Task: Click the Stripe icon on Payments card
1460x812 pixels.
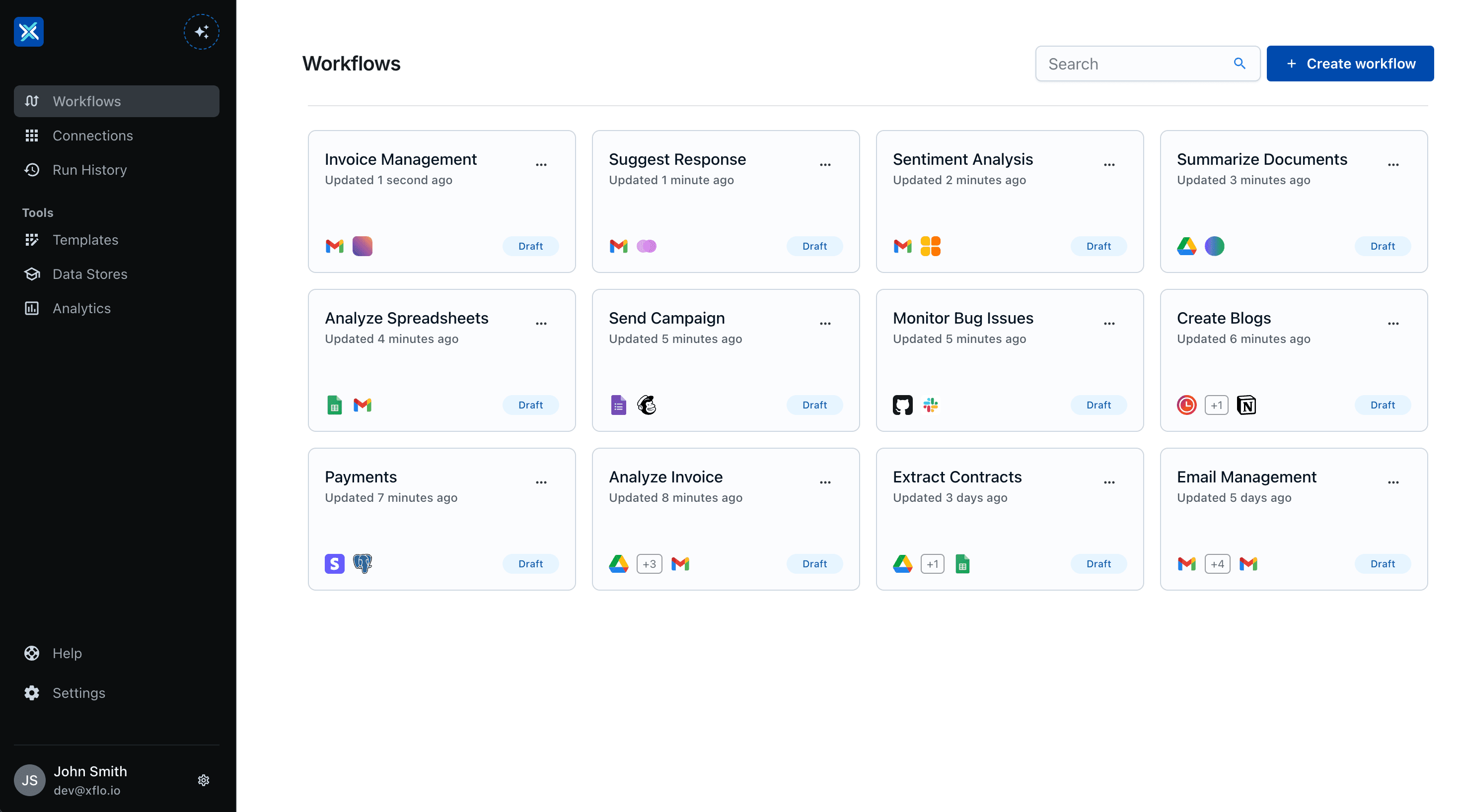Action: [334, 563]
